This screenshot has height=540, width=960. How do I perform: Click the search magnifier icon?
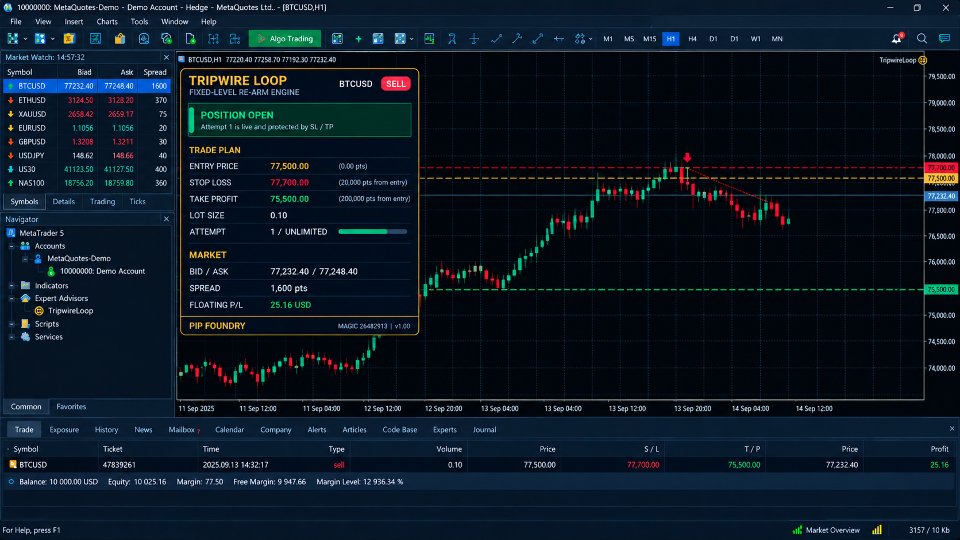click(921, 39)
